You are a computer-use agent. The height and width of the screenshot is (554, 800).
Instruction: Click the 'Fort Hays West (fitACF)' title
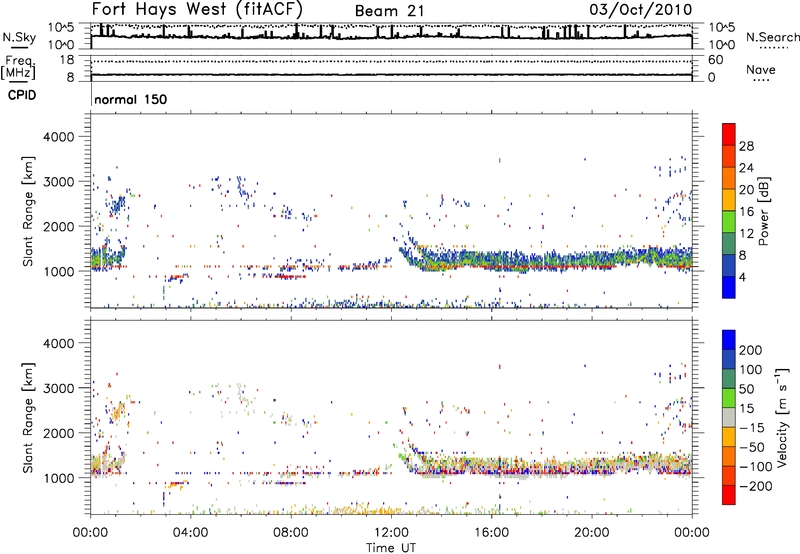tap(197, 9)
